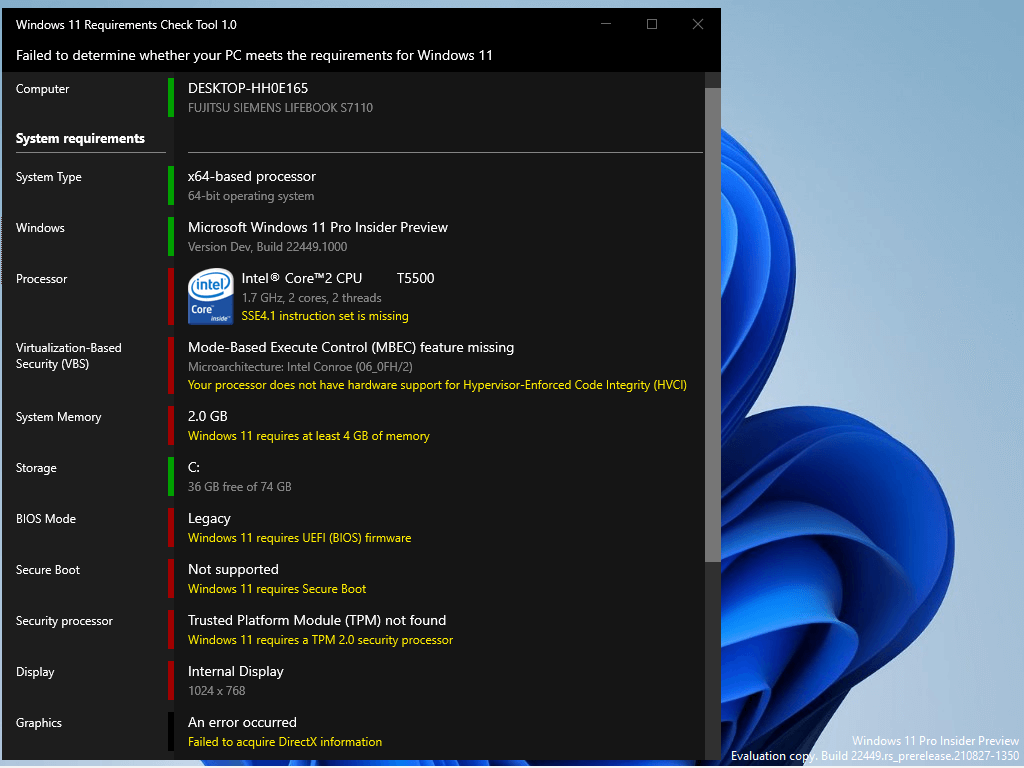
Task: Click 'Windows 11 requires UEFI (BIOS) firmware' warning
Action: tap(300, 538)
